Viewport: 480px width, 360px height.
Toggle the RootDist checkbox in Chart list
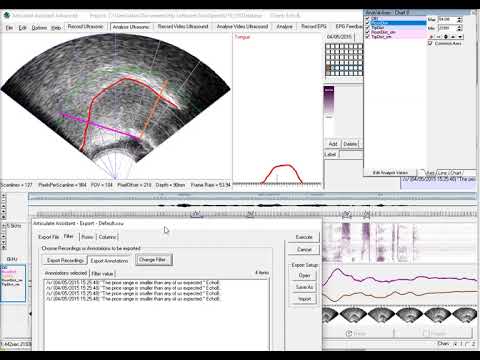point(368,23)
